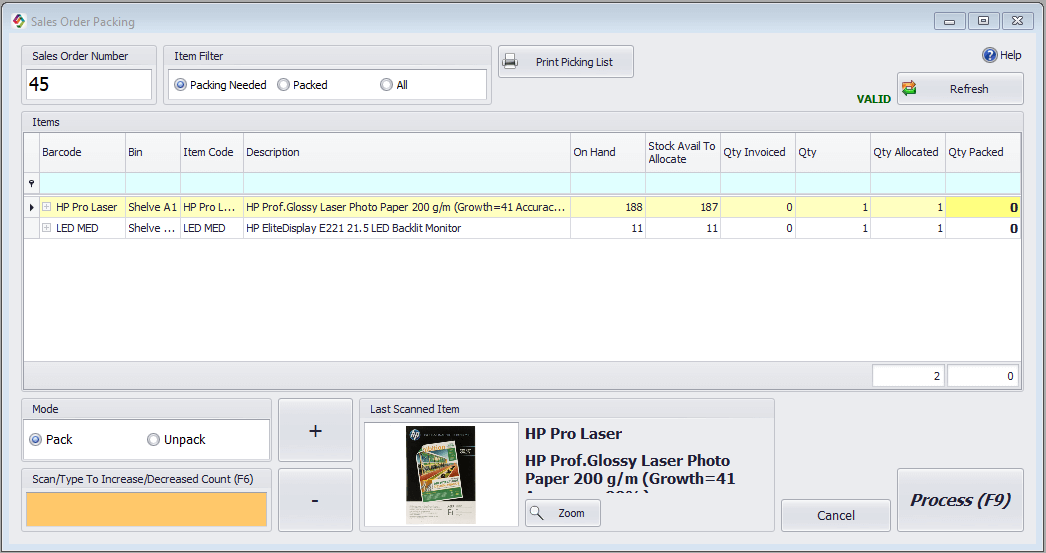Click the LED MED item code cell

pos(211,228)
